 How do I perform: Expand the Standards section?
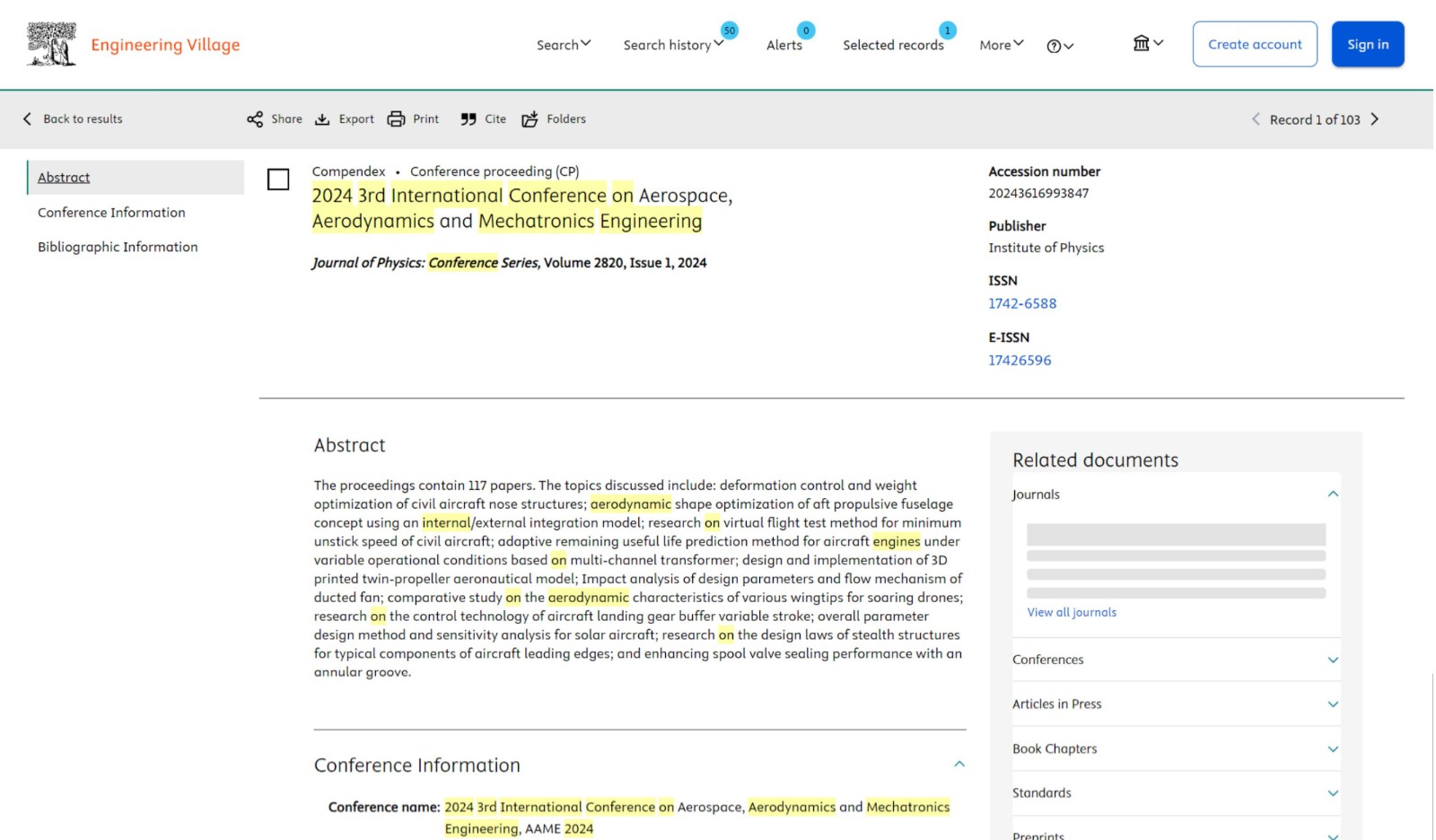(x=1333, y=793)
